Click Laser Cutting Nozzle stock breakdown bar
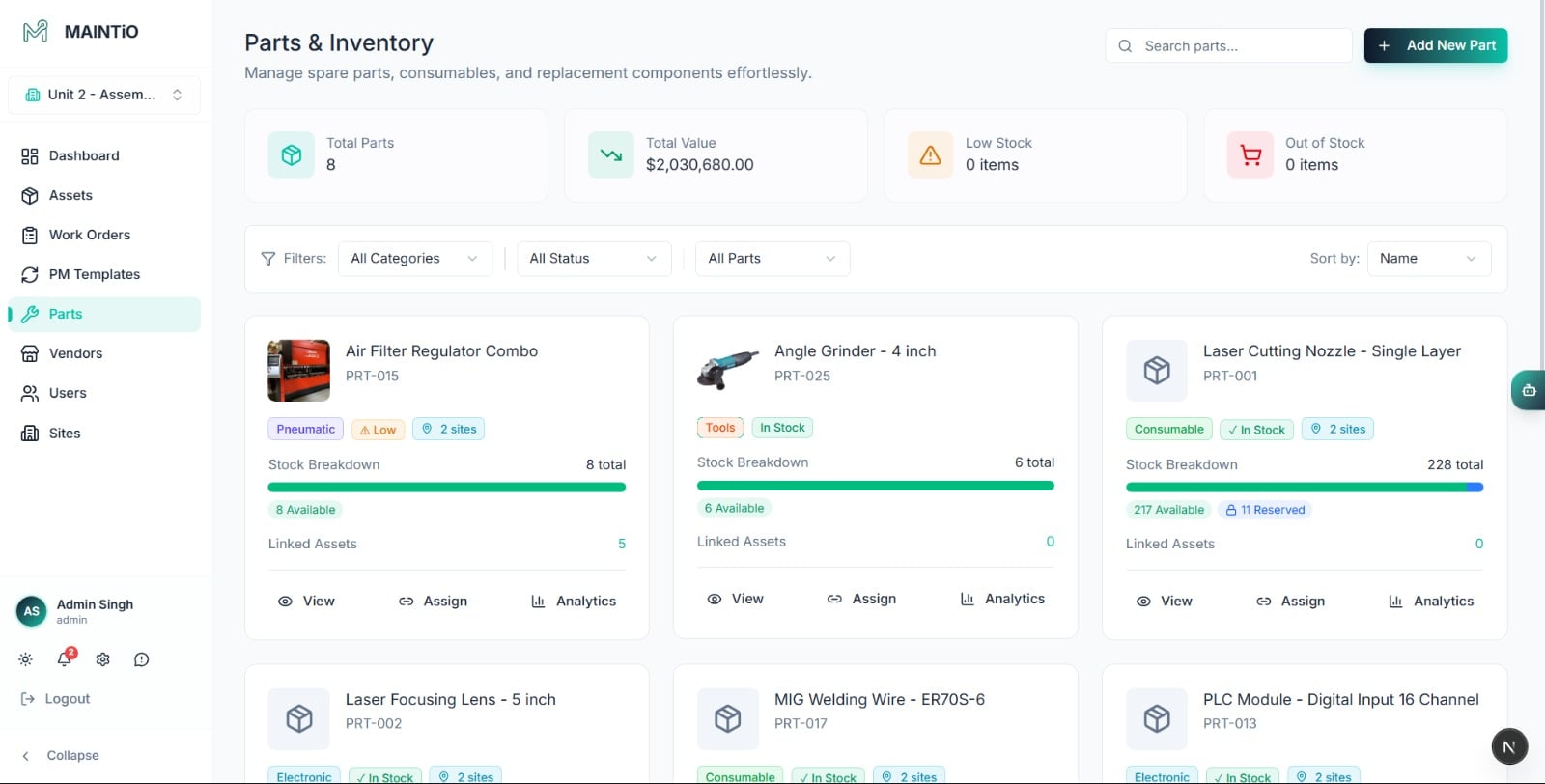Image resolution: width=1545 pixels, height=784 pixels. [1304, 488]
